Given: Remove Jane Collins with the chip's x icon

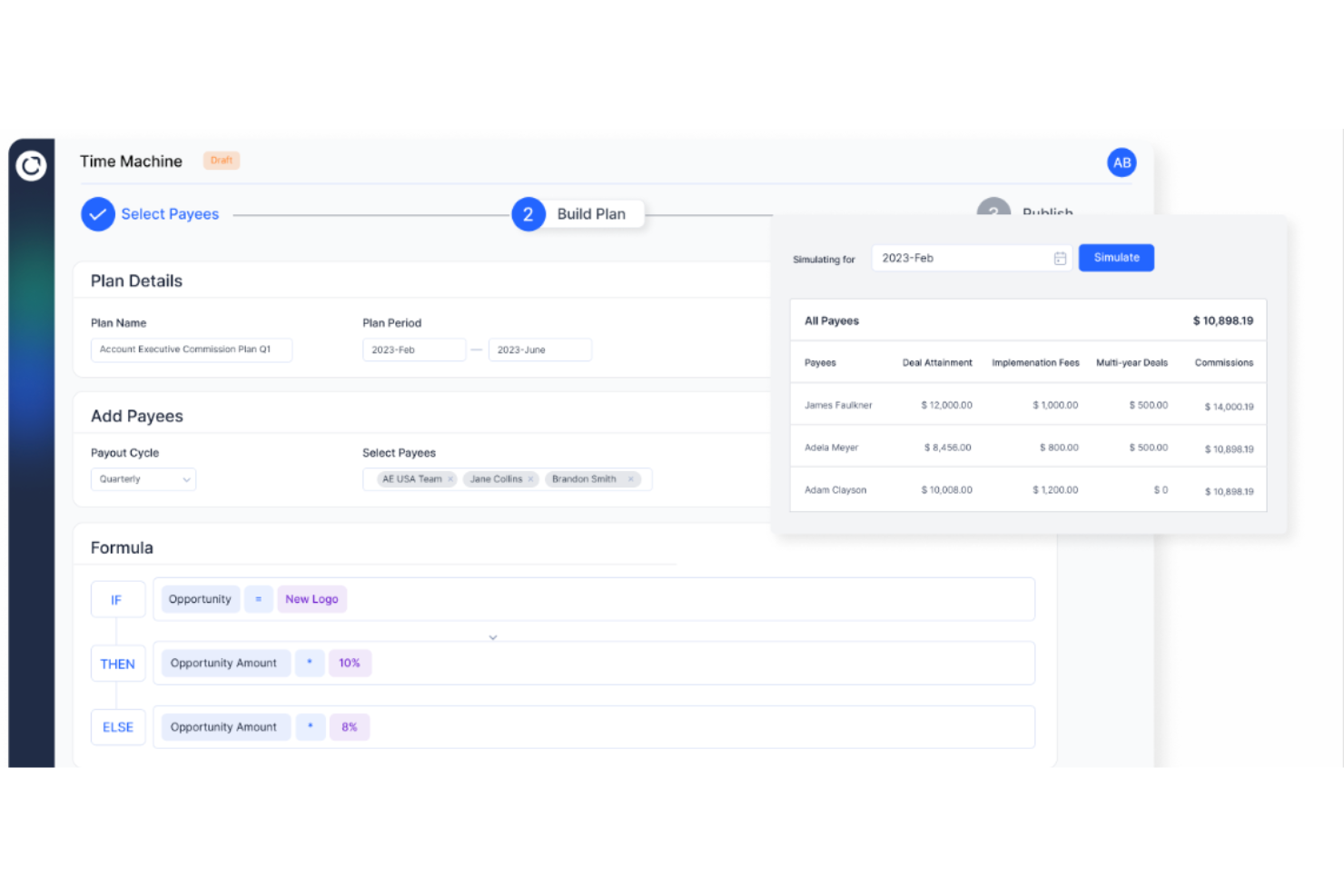Looking at the screenshot, I should tap(531, 478).
